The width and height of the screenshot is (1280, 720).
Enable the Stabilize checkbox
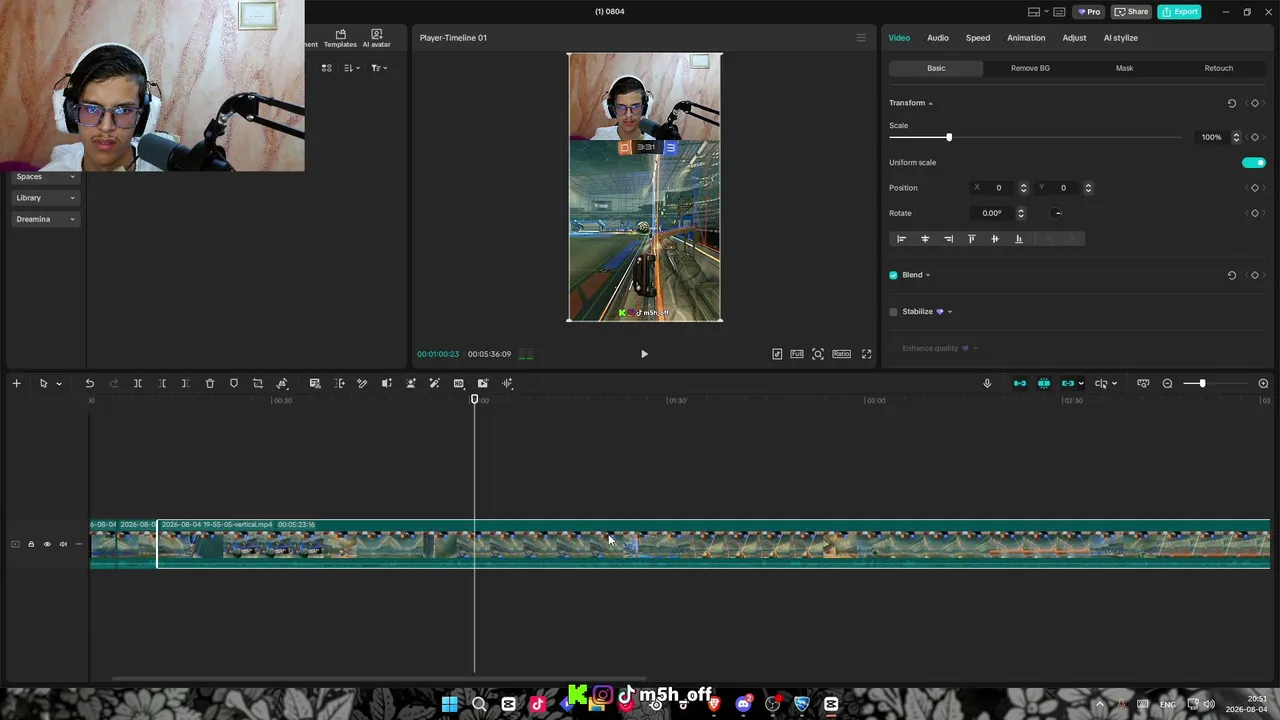(x=894, y=312)
